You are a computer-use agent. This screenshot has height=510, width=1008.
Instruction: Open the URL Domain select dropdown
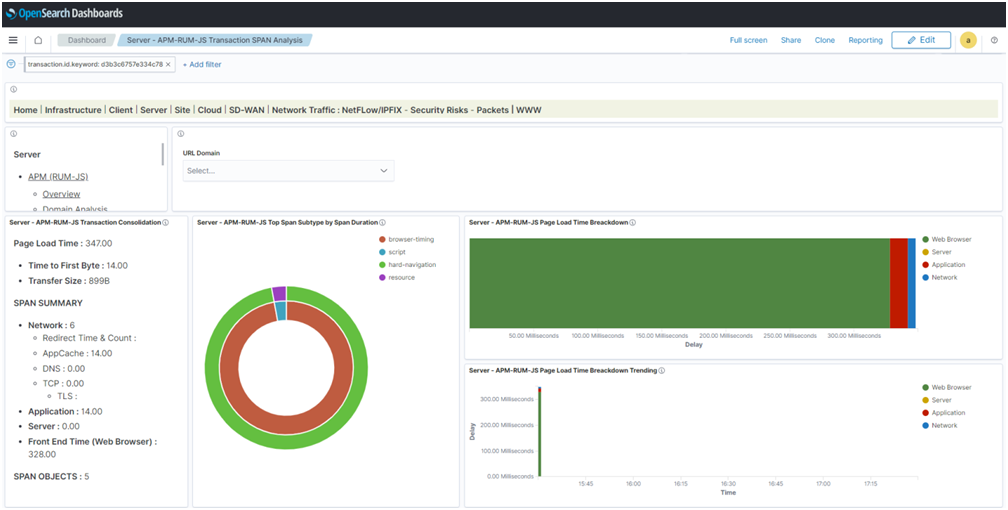pos(288,171)
